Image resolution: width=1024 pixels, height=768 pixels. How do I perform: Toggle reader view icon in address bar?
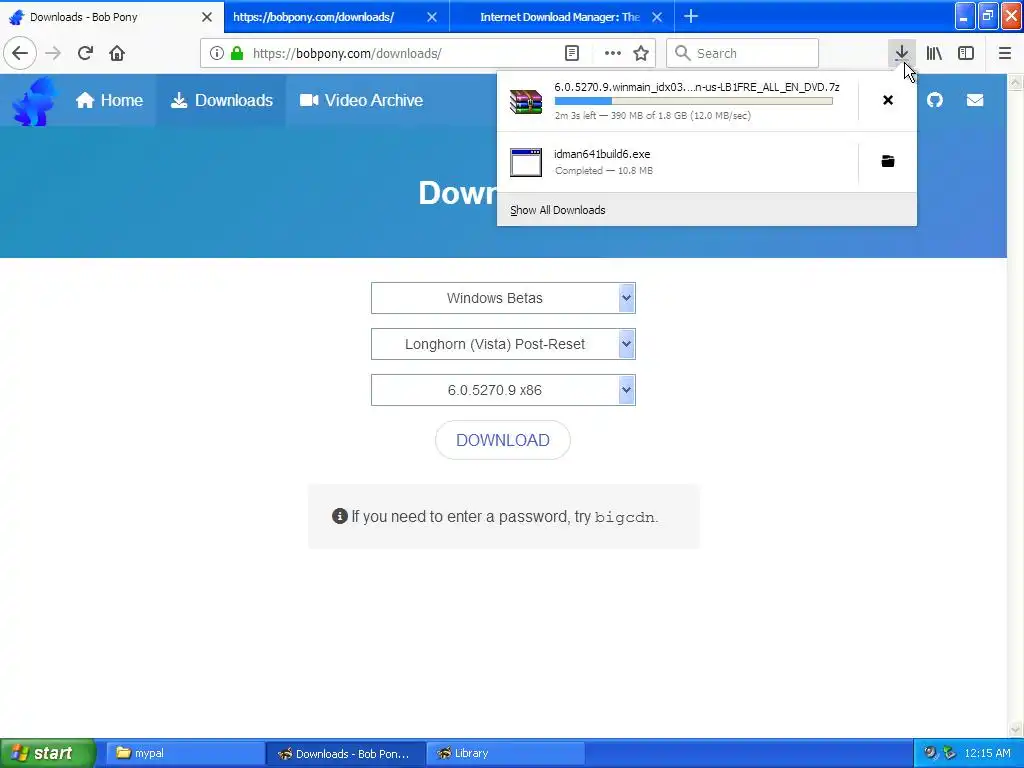[572, 53]
